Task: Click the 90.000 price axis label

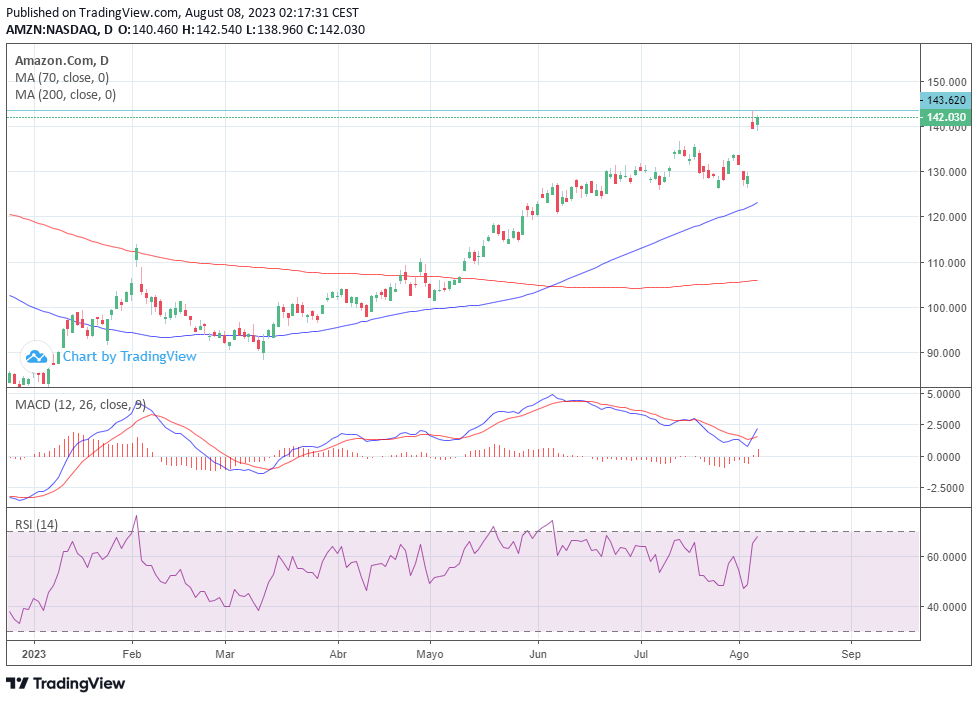Action: pyautogui.click(x=945, y=353)
